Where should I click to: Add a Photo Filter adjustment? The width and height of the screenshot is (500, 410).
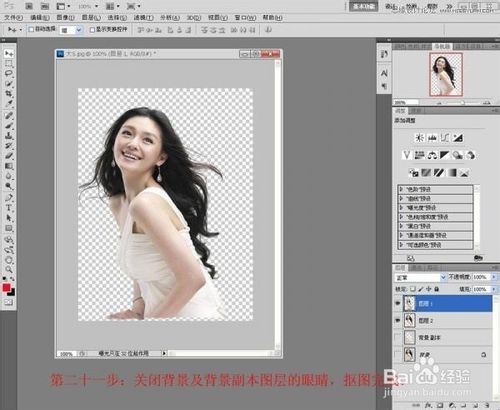pyautogui.click(x=458, y=155)
